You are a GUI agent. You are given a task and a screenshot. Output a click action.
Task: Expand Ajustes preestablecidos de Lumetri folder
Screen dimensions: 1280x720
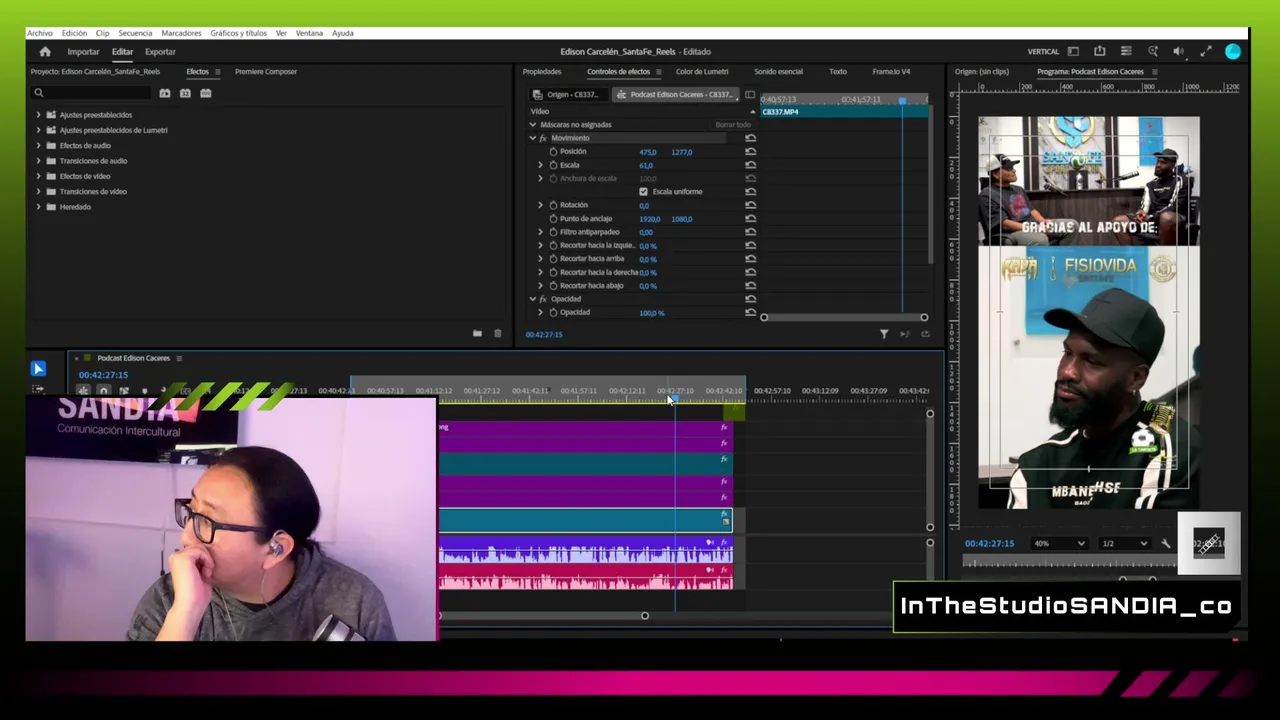(38, 130)
